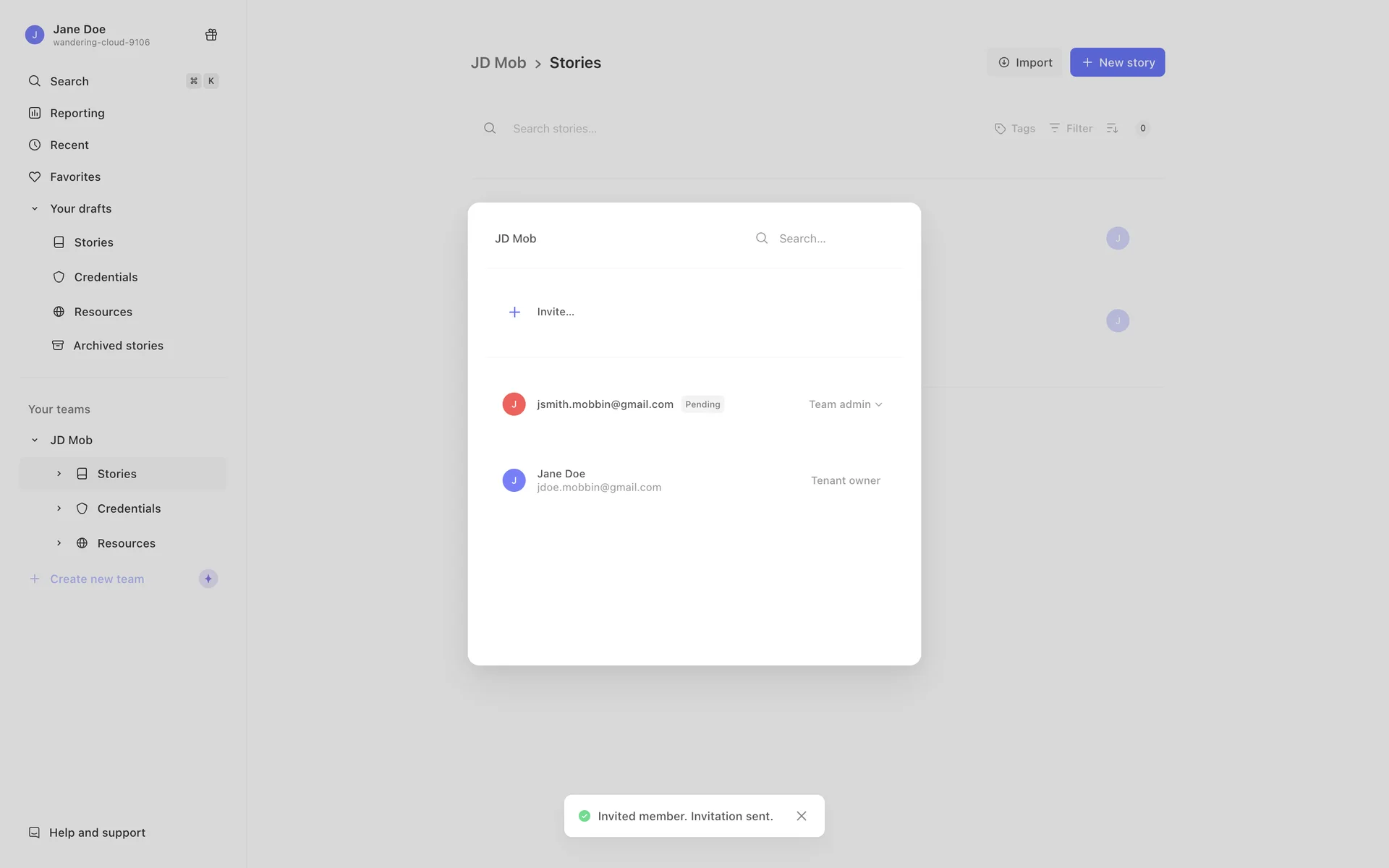This screenshot has width=1389, height=868.
Task: Click the Filter button
Action: coord(1071,128)
